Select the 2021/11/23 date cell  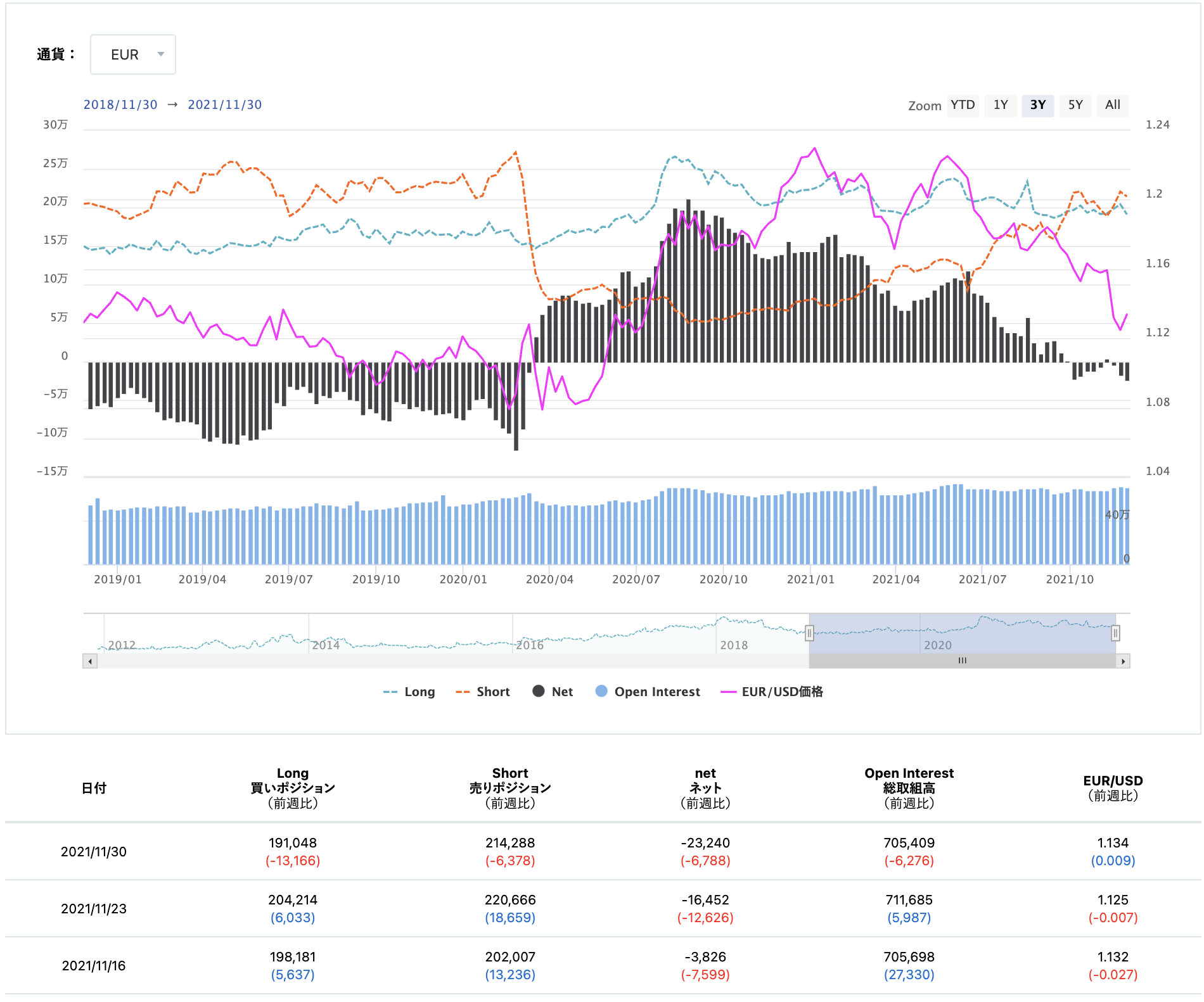tap(94, 909)
